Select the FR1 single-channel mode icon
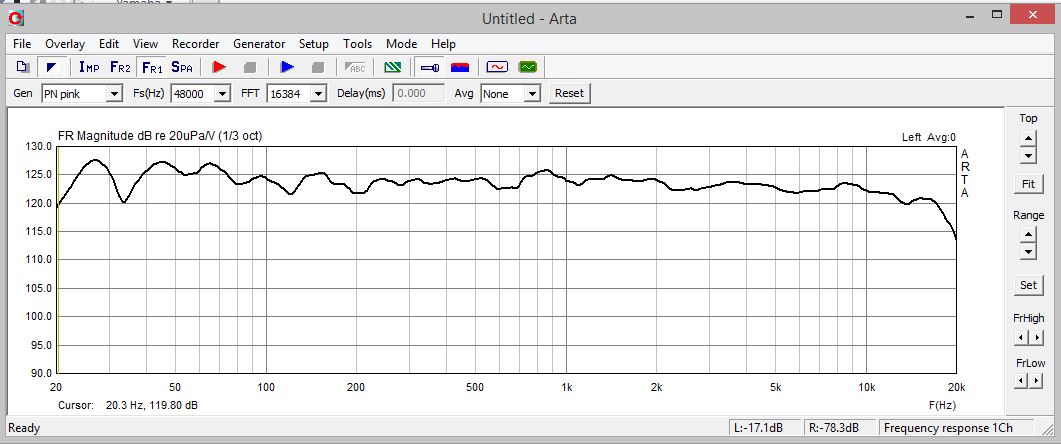1061x444 pixels. coord(152,67)
